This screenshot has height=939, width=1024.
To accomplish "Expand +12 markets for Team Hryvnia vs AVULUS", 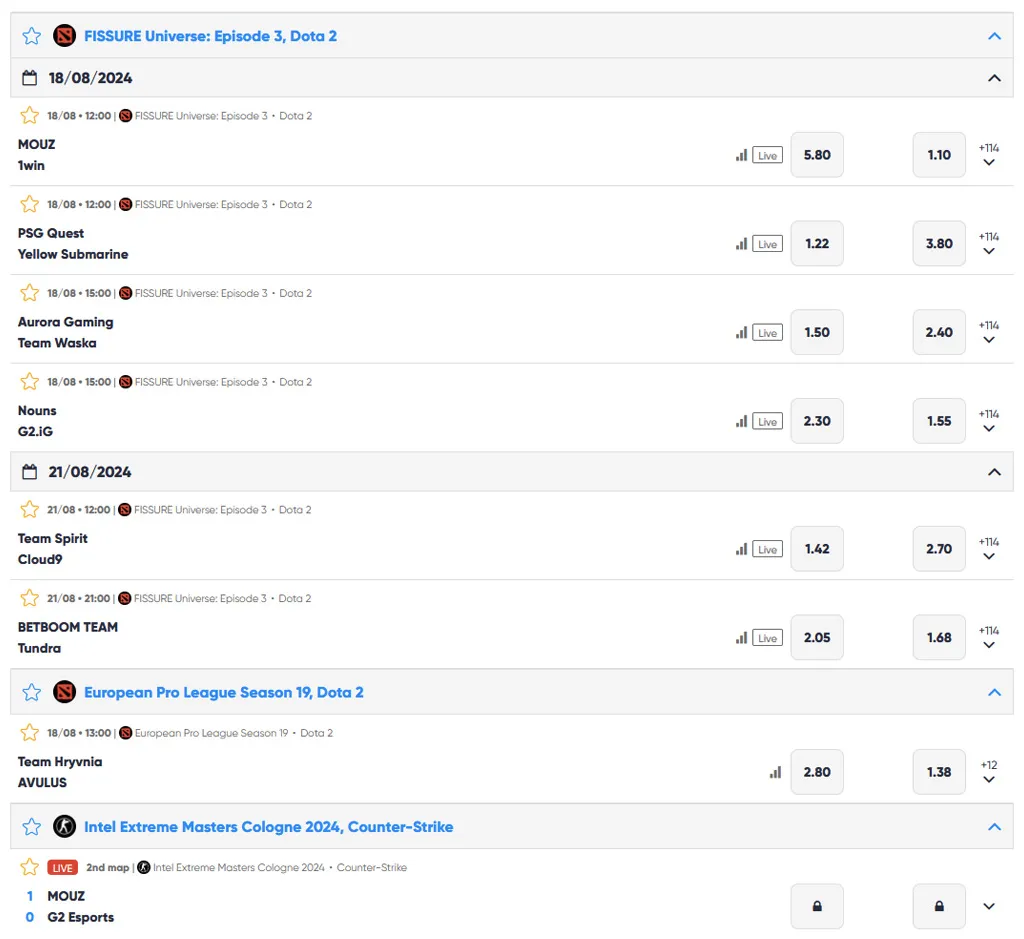I will point(989,772).
